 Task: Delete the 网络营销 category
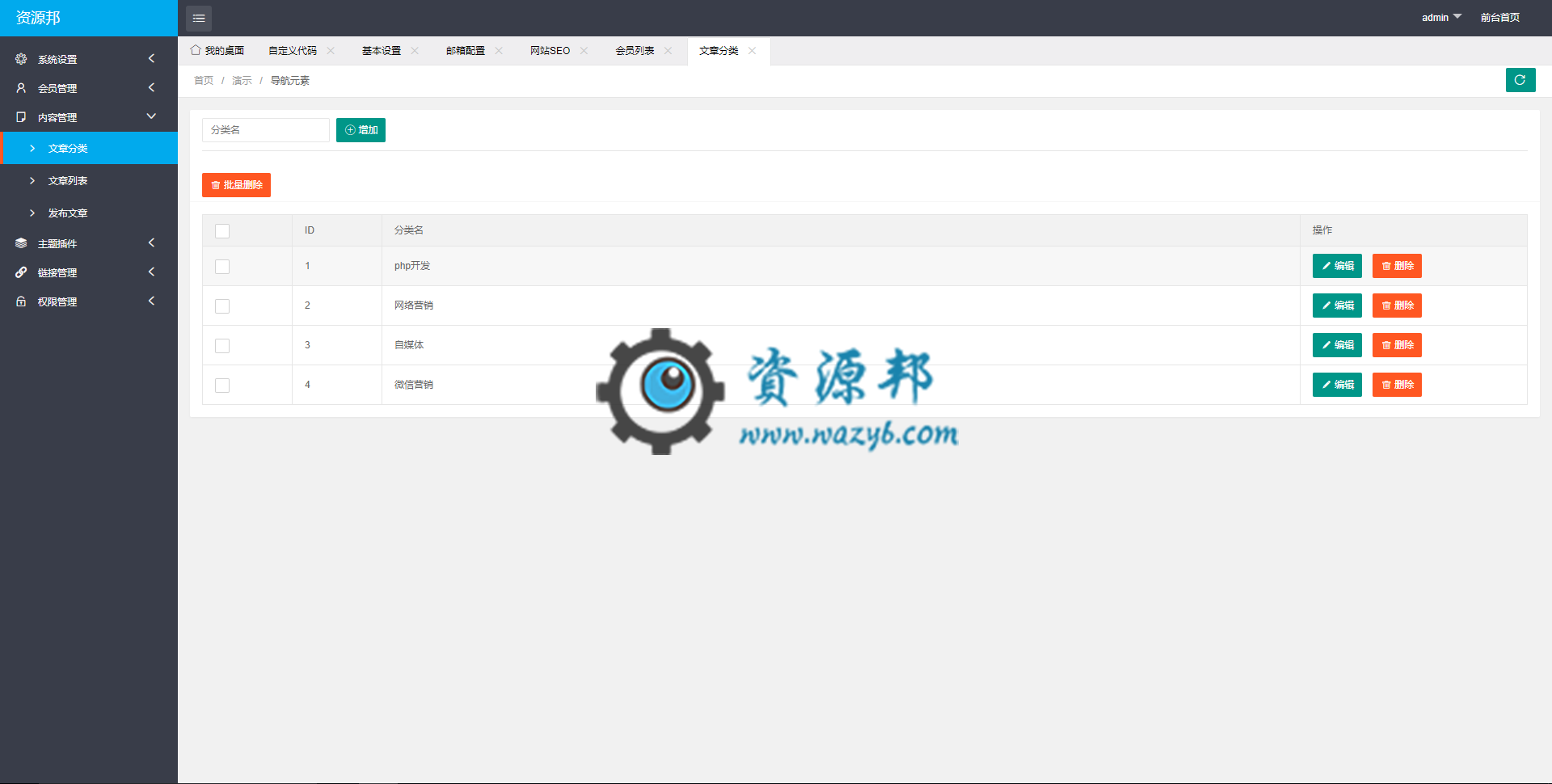click(x=1397, y=306)
